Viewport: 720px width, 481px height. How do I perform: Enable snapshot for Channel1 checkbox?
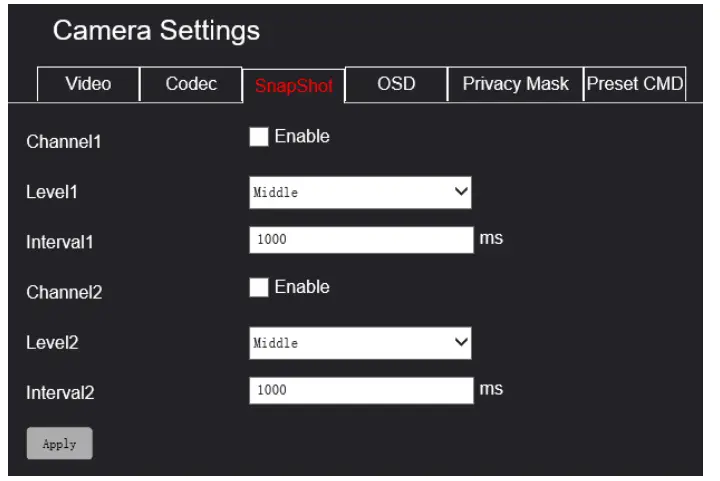click(x=259, y=138)
